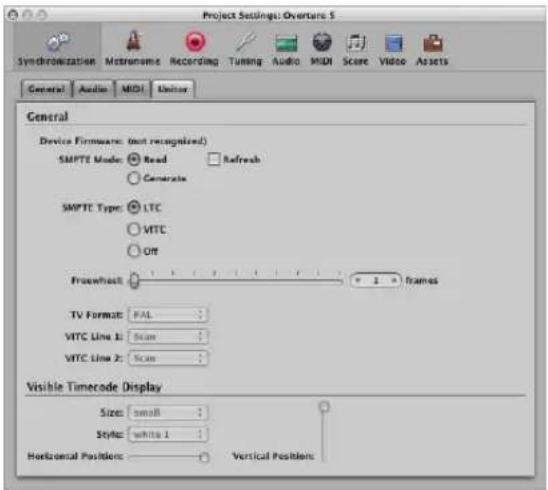Set SMPTE Type to Off
Screen dimensions: 548x490
pos(134,251)
